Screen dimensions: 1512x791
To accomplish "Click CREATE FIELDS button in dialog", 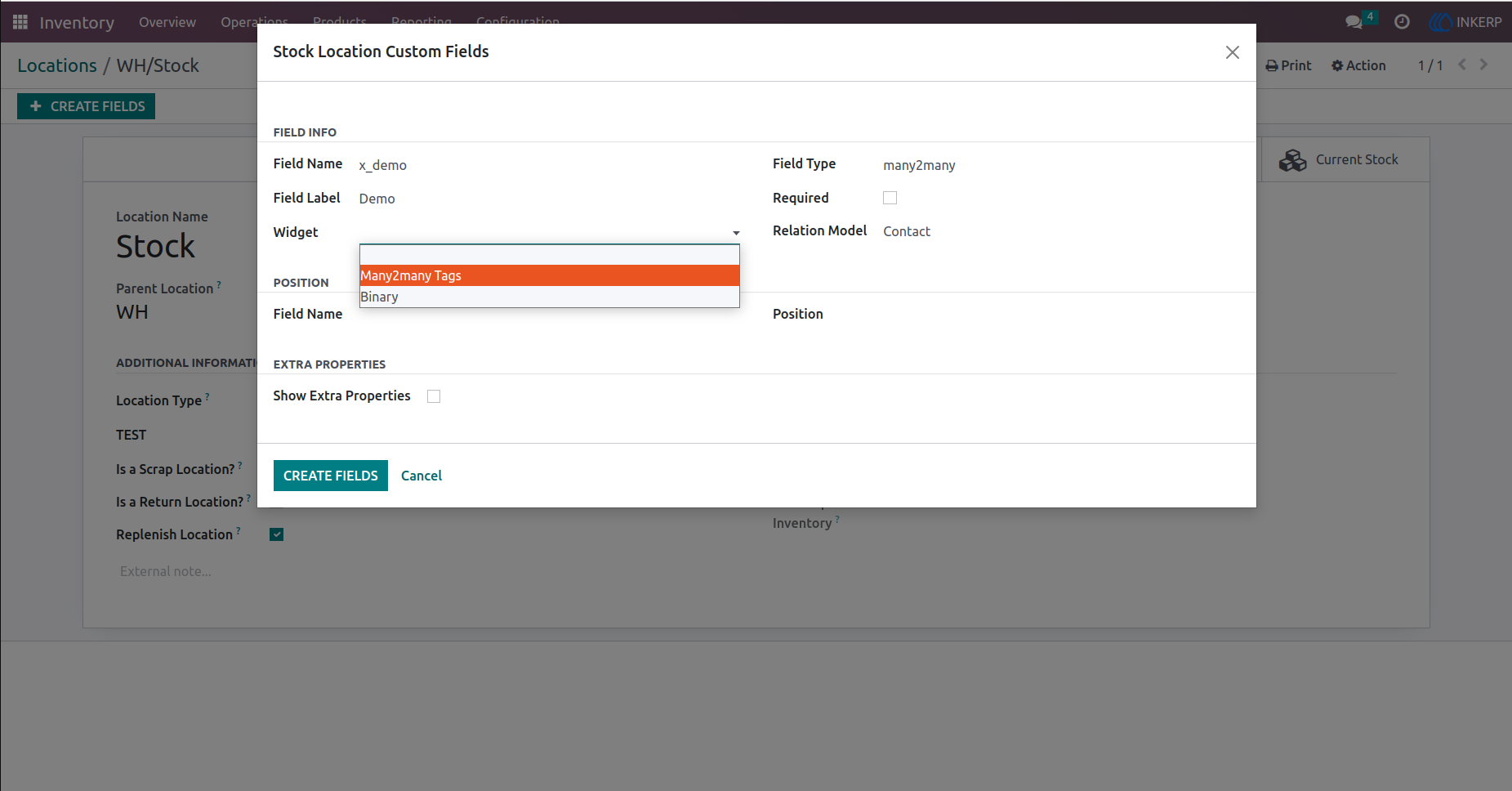I will point(331,476).
